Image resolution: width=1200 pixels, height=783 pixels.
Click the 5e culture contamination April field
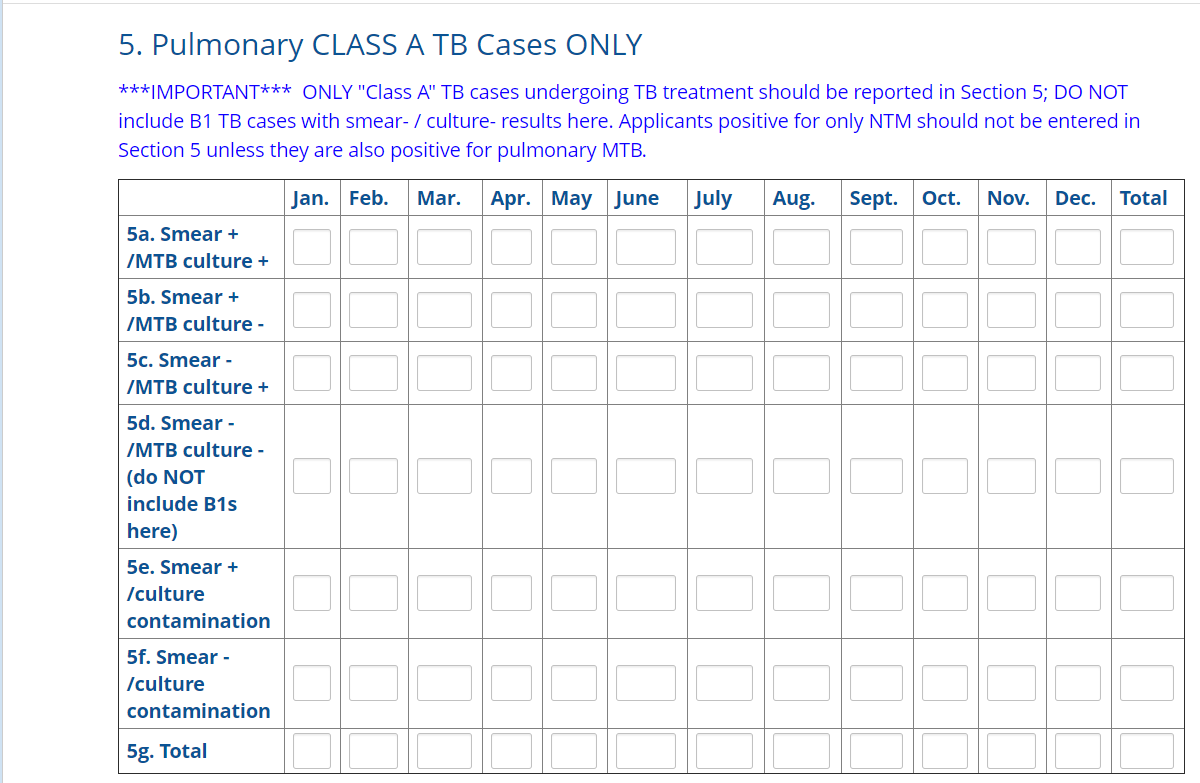[511, 593]
